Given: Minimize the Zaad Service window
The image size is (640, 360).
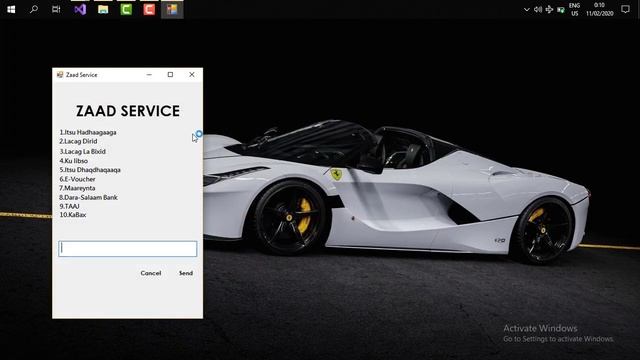Looking at the screenshot, I should tap(149, 75).
